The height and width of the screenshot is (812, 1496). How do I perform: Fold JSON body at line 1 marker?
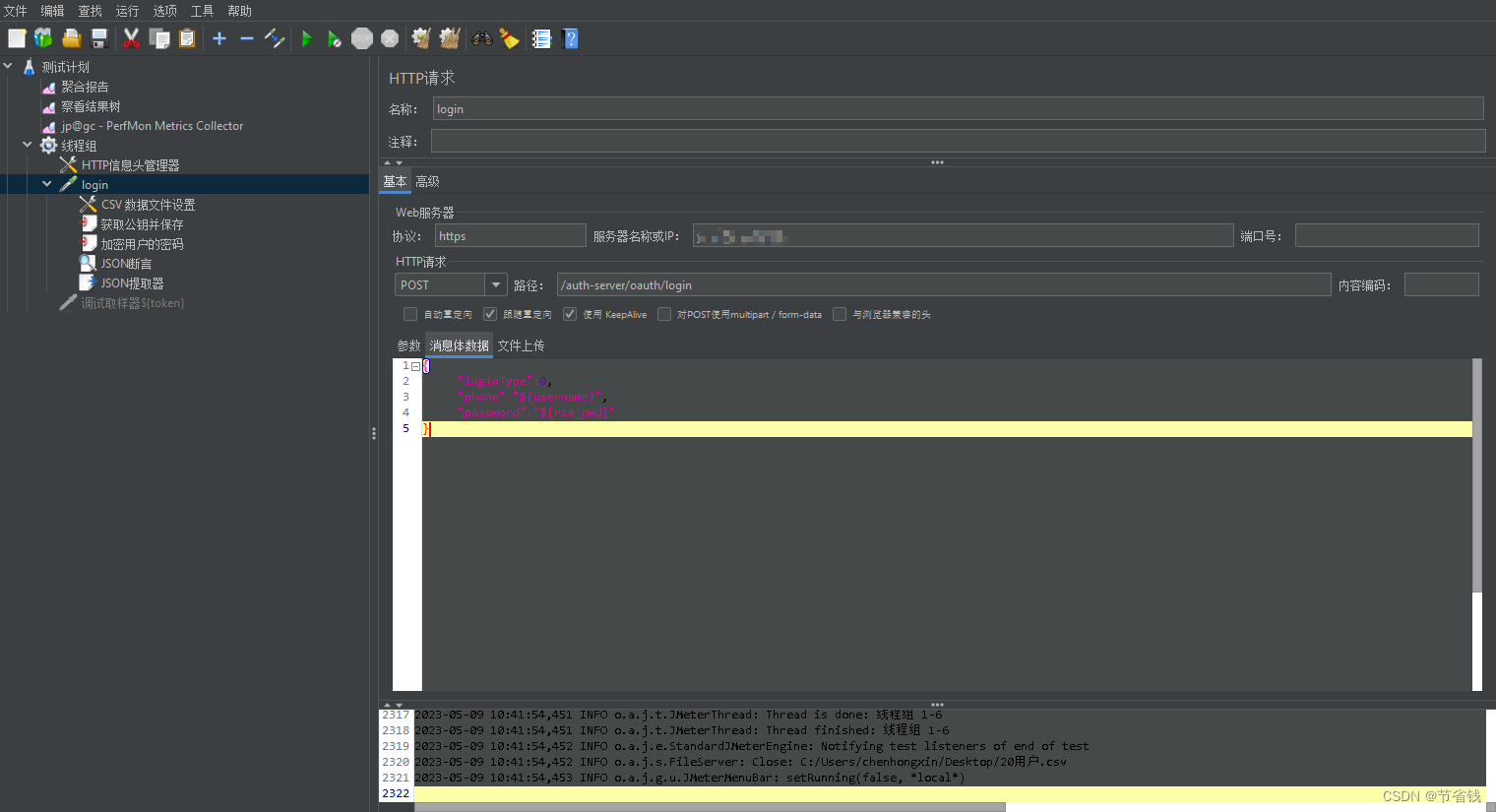[415, 366]
